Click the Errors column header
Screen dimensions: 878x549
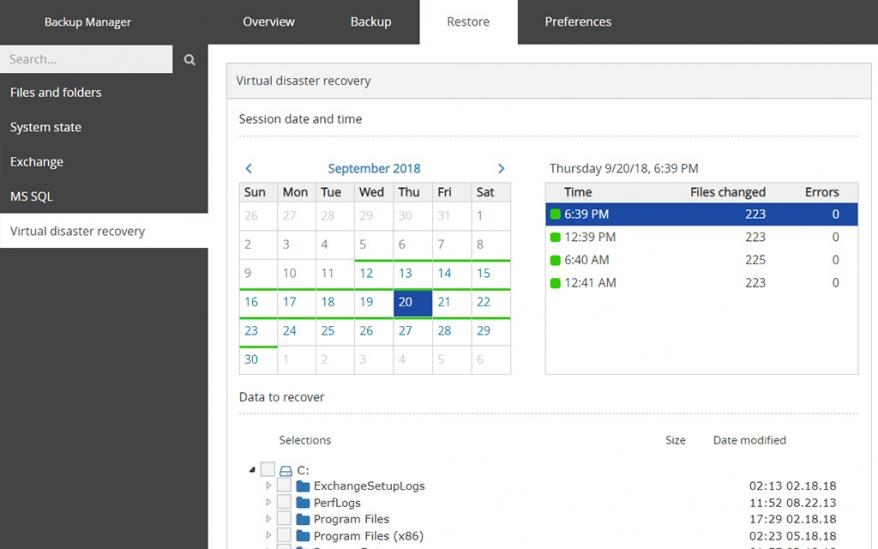pos(822,192)
